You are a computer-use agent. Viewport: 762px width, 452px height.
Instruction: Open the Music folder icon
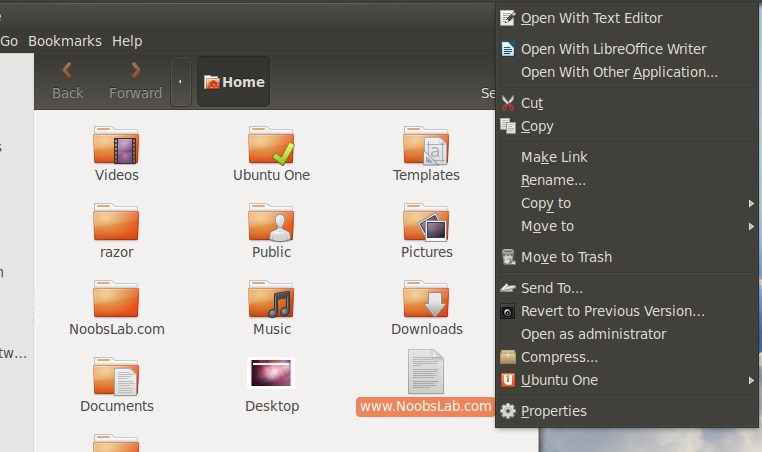pos(271,299)
